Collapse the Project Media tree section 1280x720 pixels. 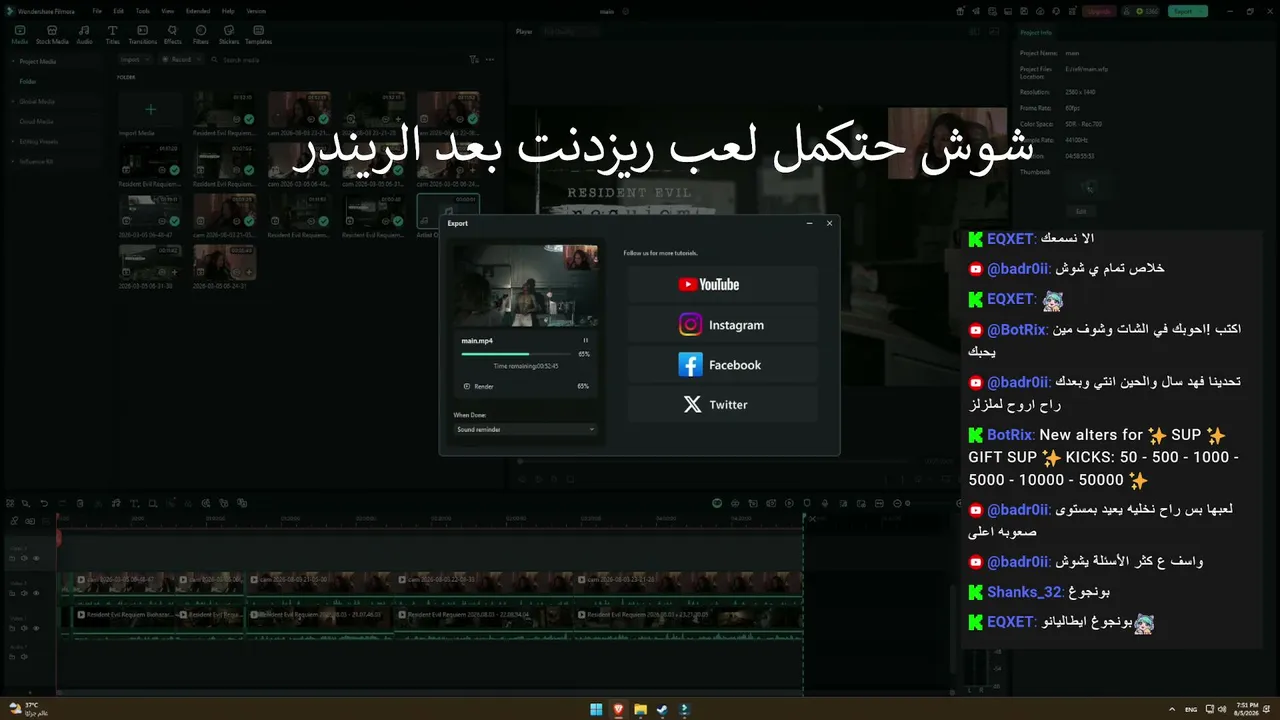[12, 61]
